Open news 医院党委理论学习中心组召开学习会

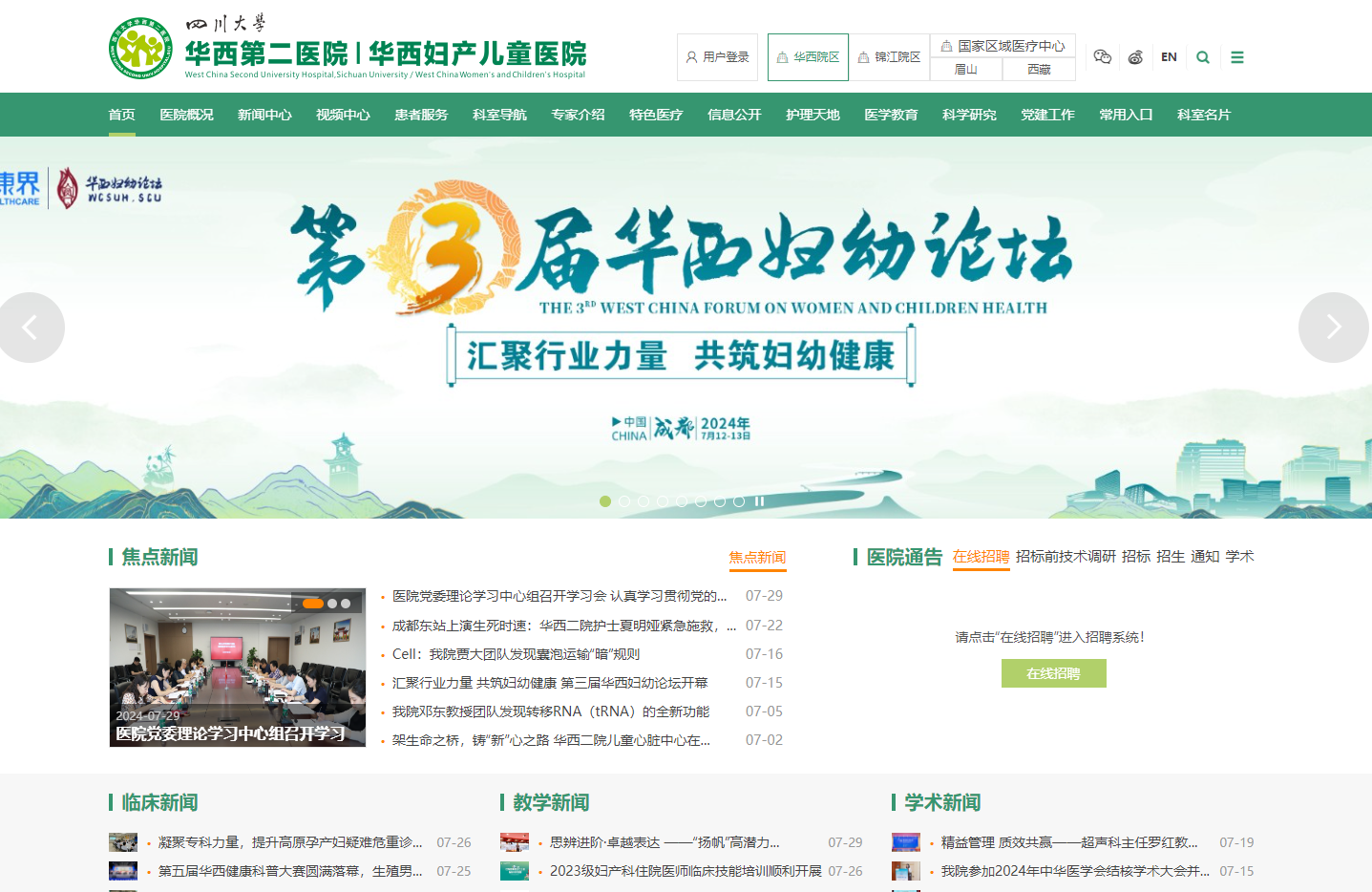click(559, 596)
